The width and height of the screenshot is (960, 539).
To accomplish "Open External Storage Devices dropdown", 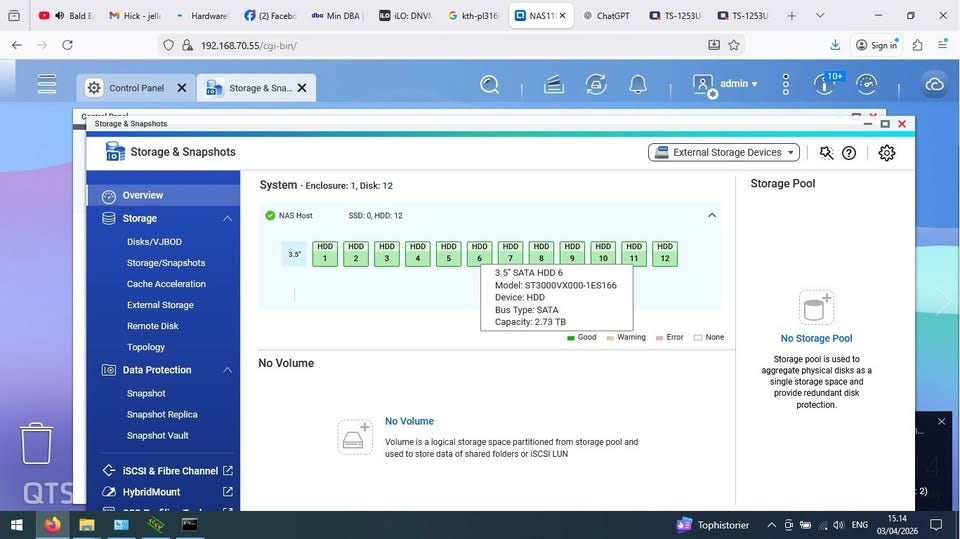I will (724, 153).
